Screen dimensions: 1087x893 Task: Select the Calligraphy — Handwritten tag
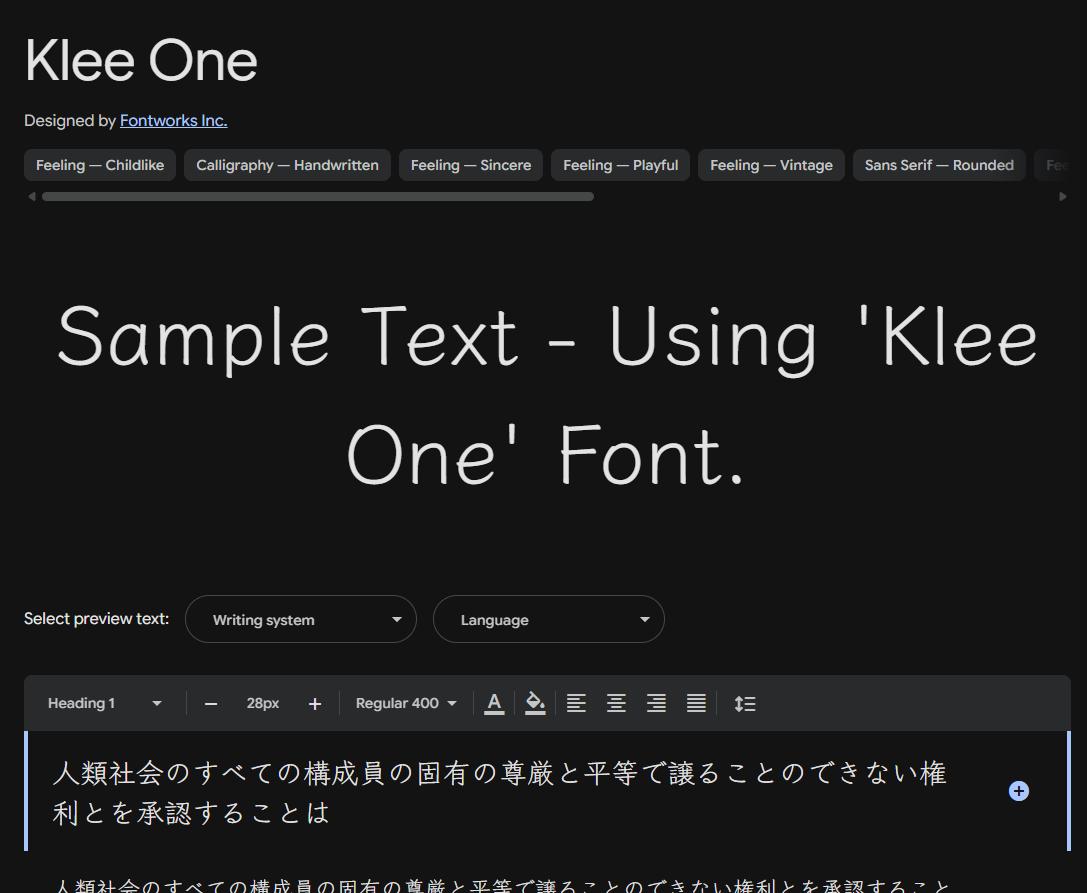coord(287,165)
